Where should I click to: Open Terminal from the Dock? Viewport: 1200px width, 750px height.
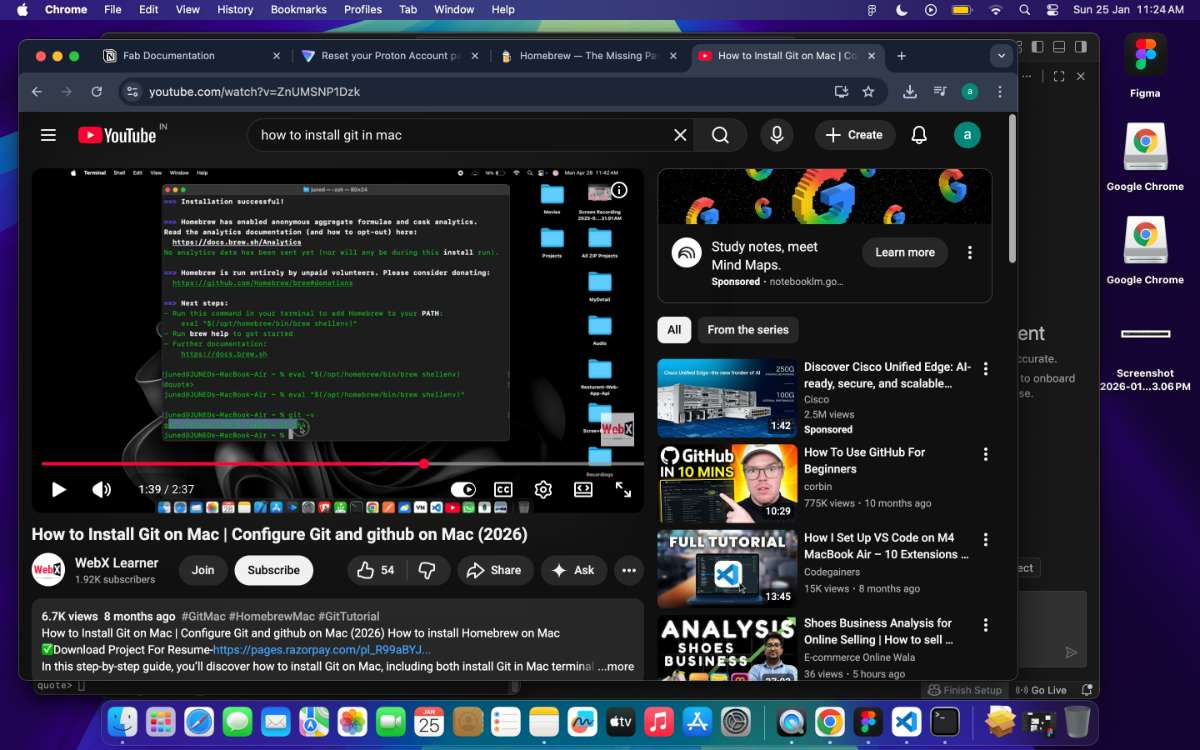(x=945, y=721)
